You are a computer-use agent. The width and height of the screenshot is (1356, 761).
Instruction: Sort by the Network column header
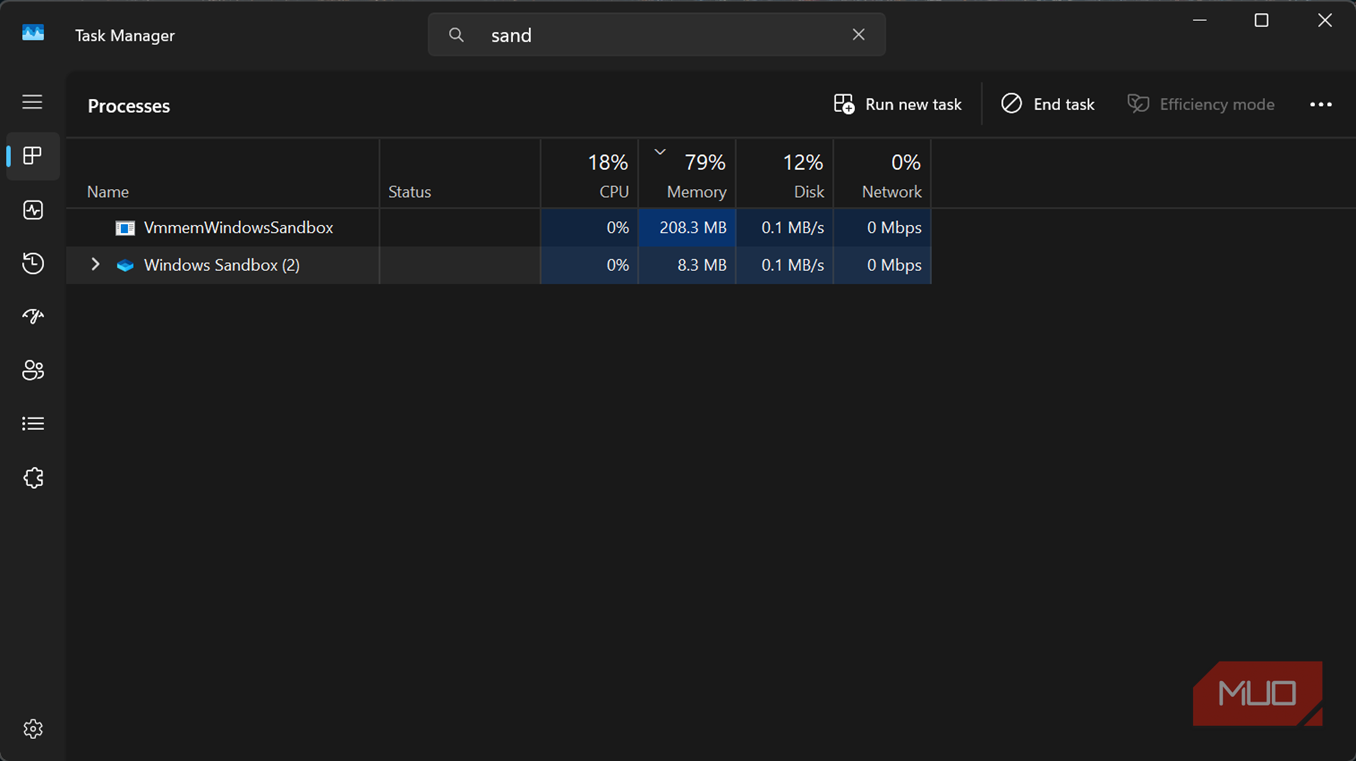pos(882,174)
